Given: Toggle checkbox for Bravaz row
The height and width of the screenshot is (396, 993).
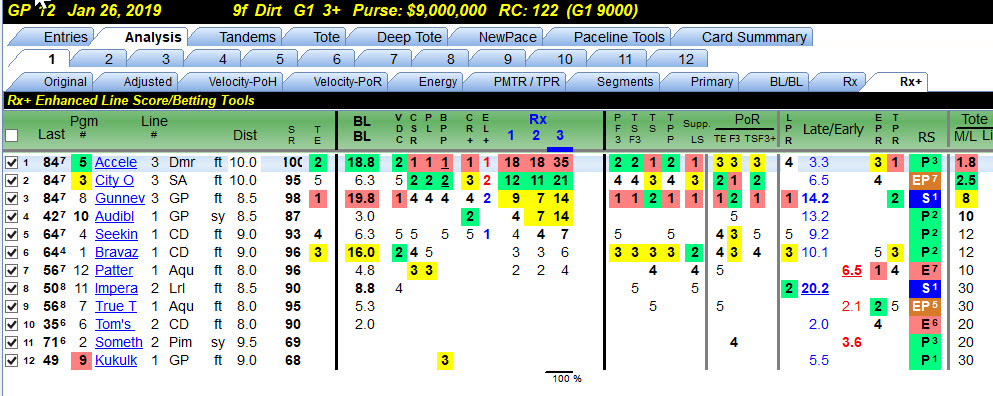Looking at the screenshot, I should (11, 253).
